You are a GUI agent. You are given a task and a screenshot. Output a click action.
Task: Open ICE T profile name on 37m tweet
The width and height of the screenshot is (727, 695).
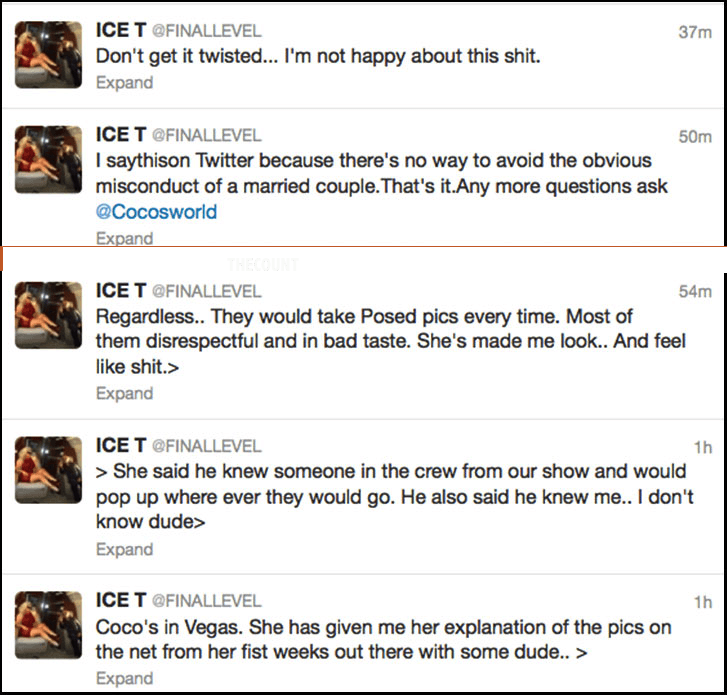[120, 31]
